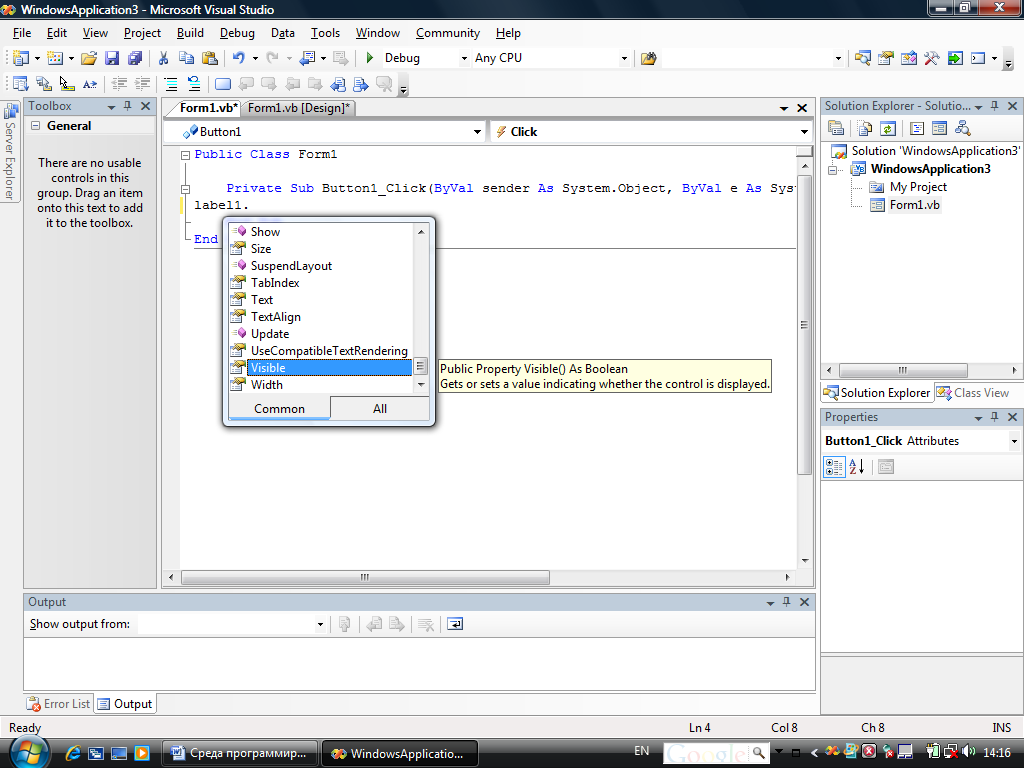1024x768 pixels.
Task: Open the Build menu
Action: [x=190, y=33]
